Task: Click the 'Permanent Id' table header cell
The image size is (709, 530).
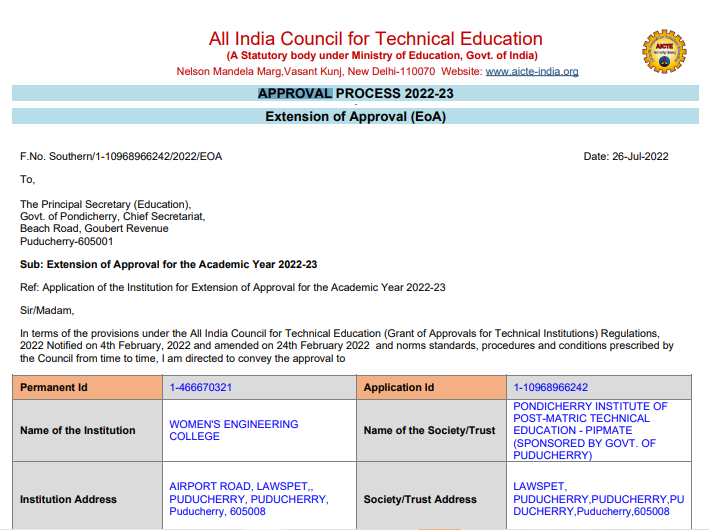Action: click(x=88, y=387)
